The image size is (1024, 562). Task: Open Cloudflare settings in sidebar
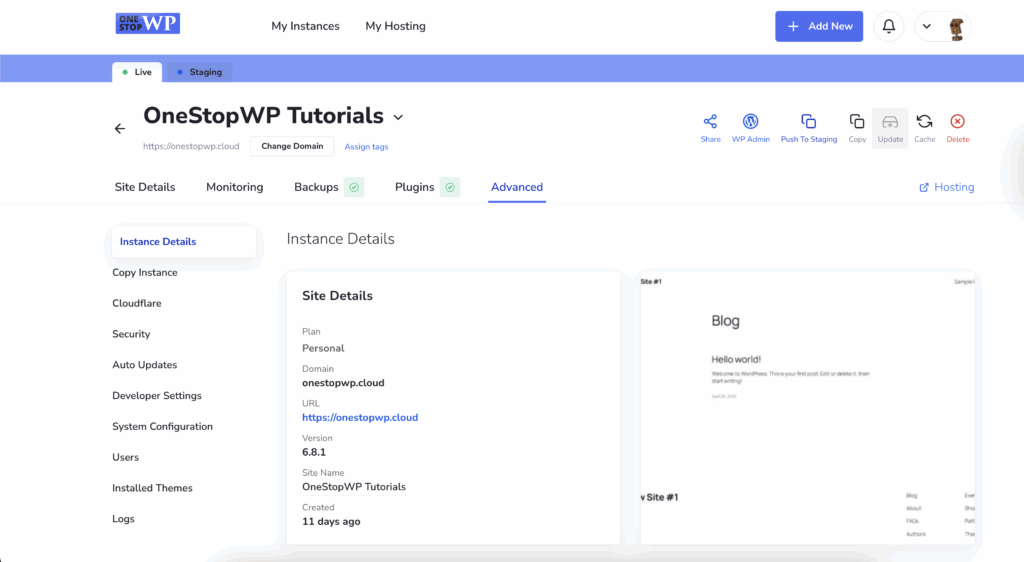click(x=136, y=304)
